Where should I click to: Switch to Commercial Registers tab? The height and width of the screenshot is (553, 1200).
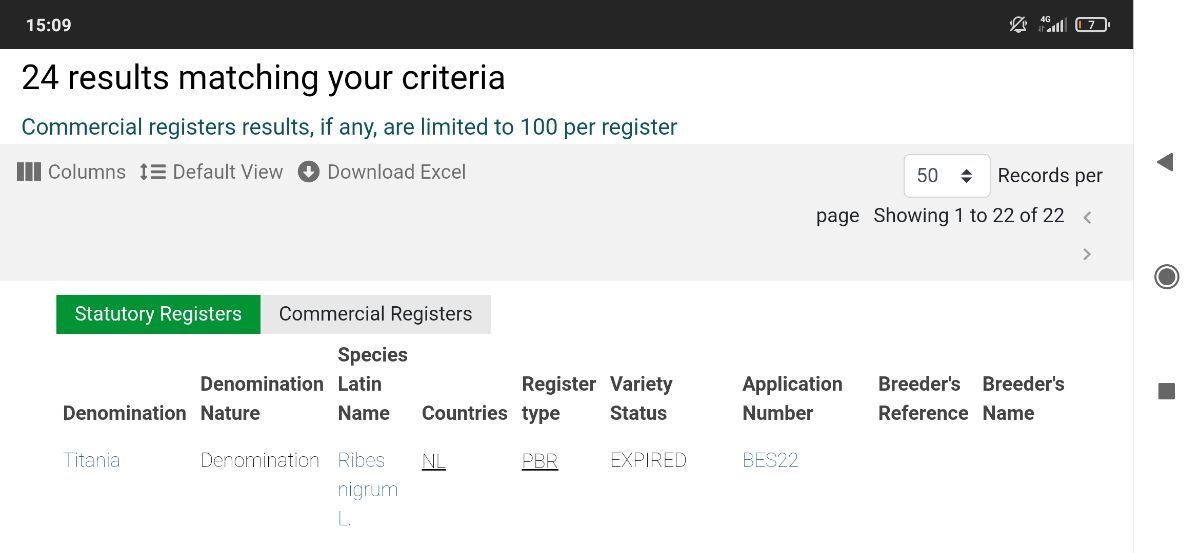(x=375, y=314)
